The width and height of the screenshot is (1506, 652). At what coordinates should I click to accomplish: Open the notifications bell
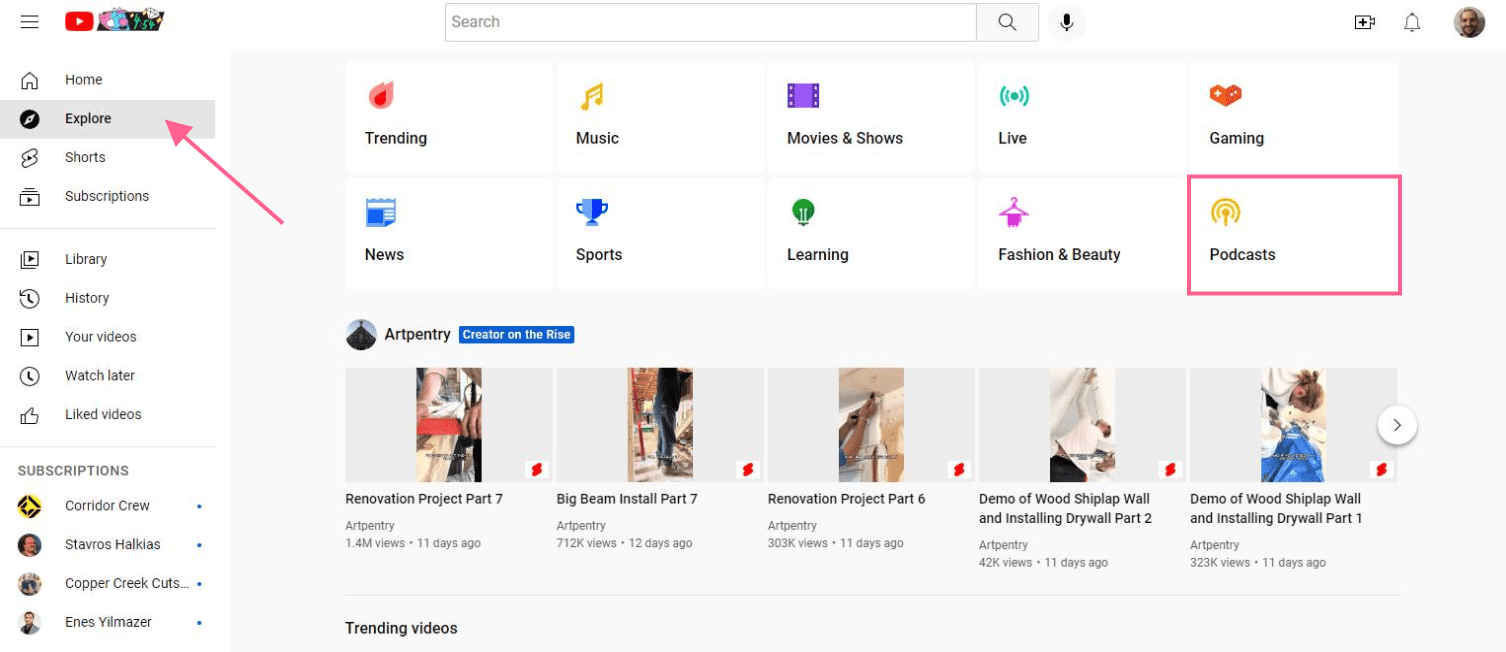[x=1412, y=22]
